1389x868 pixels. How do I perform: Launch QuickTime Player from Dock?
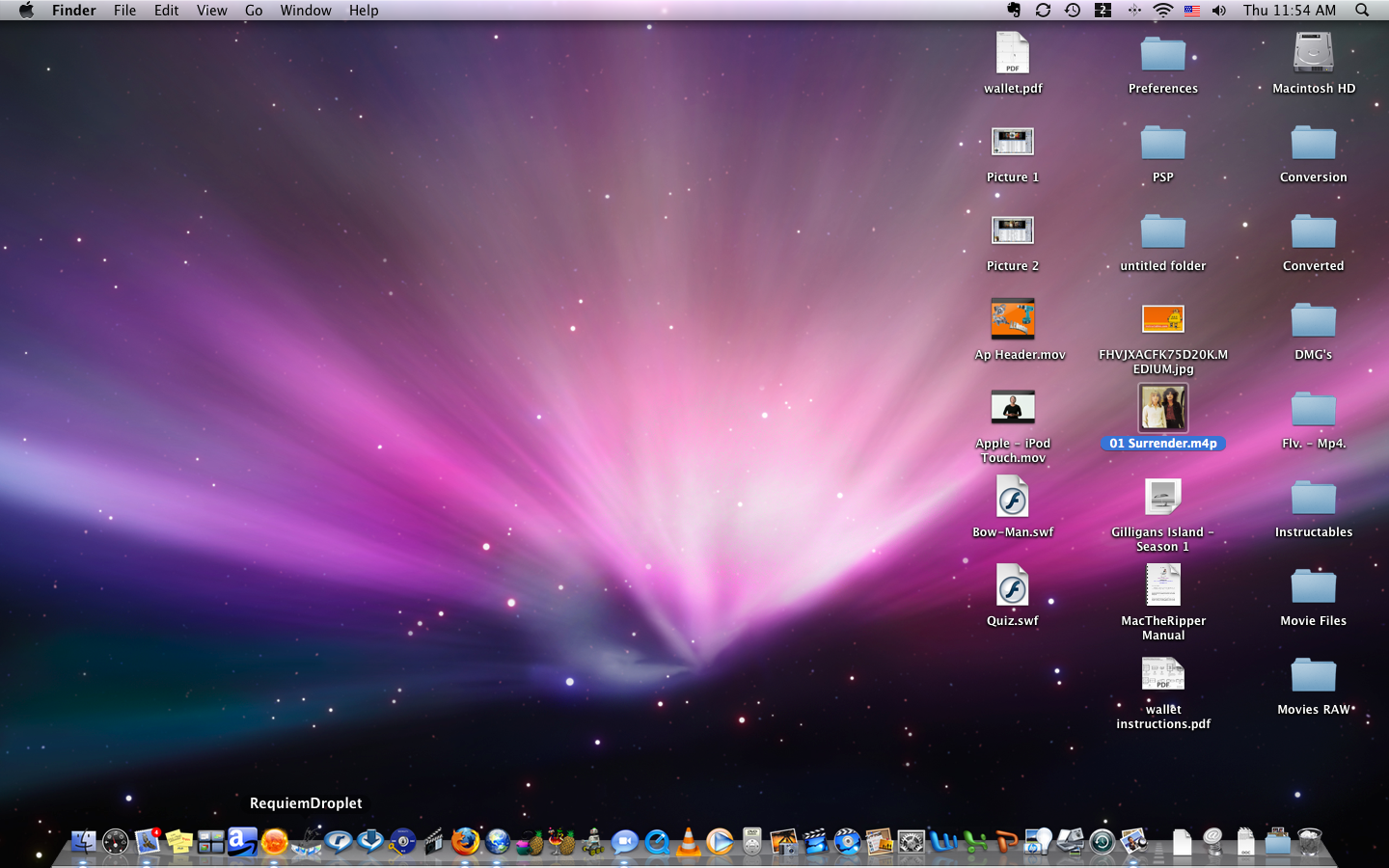coord(657,842)
